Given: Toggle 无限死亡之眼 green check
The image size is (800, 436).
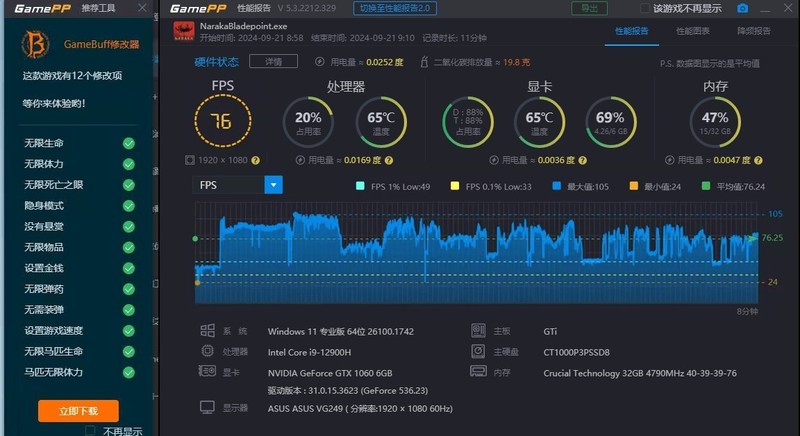Looking at the screenshot, I should click(129, 185).
